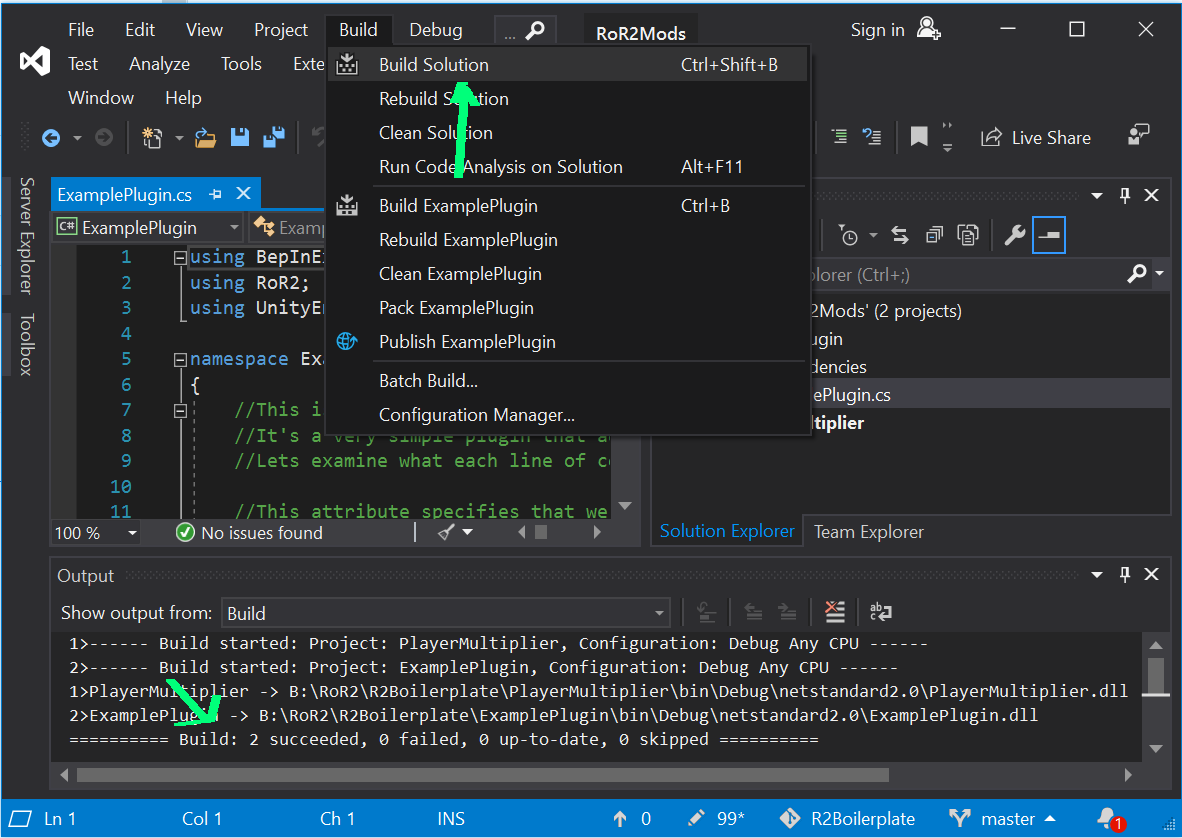Viewport: 1182px width, 838px height.
Task: Click Sync with Active Document icon
Action: 900,236
